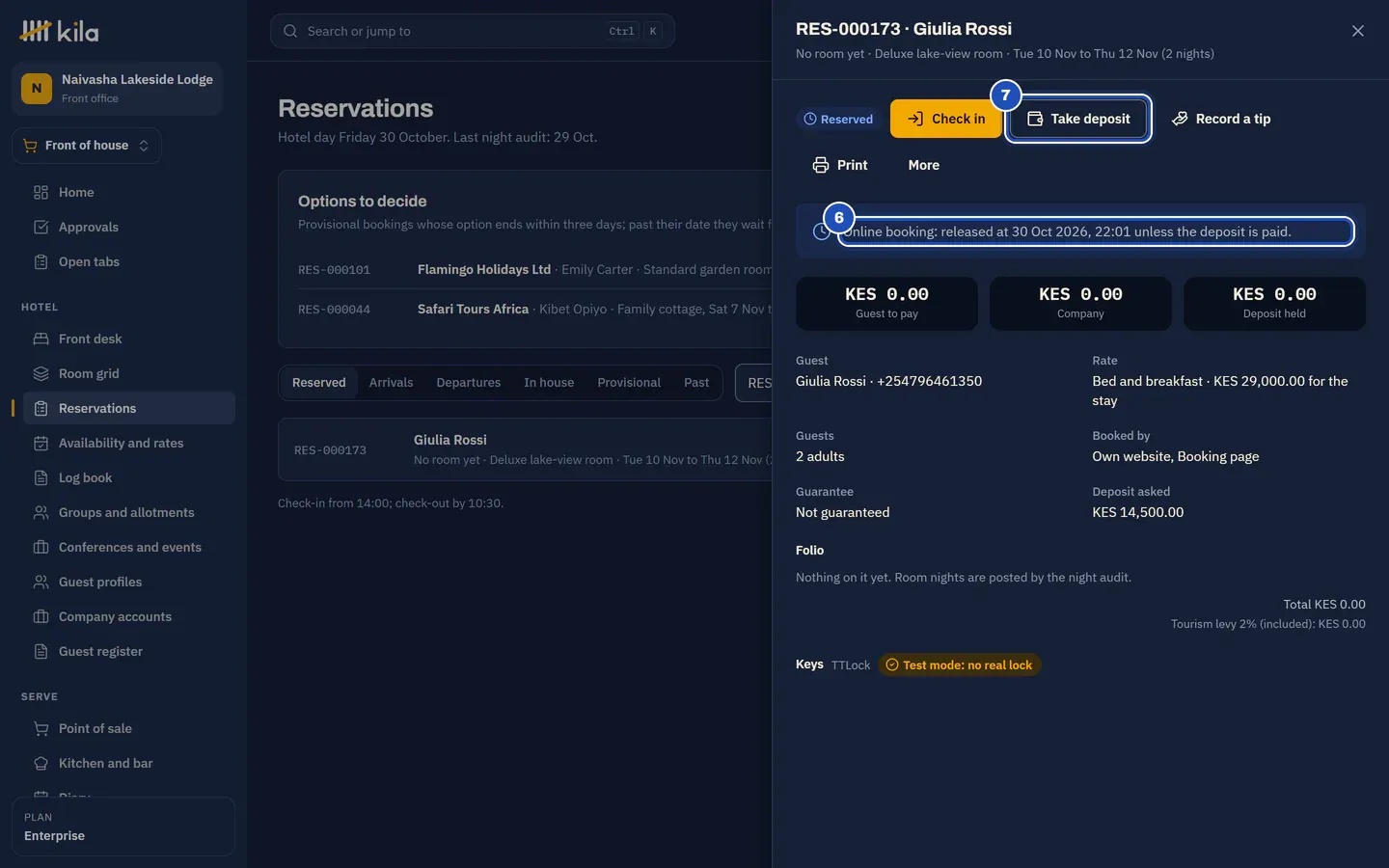
Task: Click the Search or jump to field
Action: 473,31
